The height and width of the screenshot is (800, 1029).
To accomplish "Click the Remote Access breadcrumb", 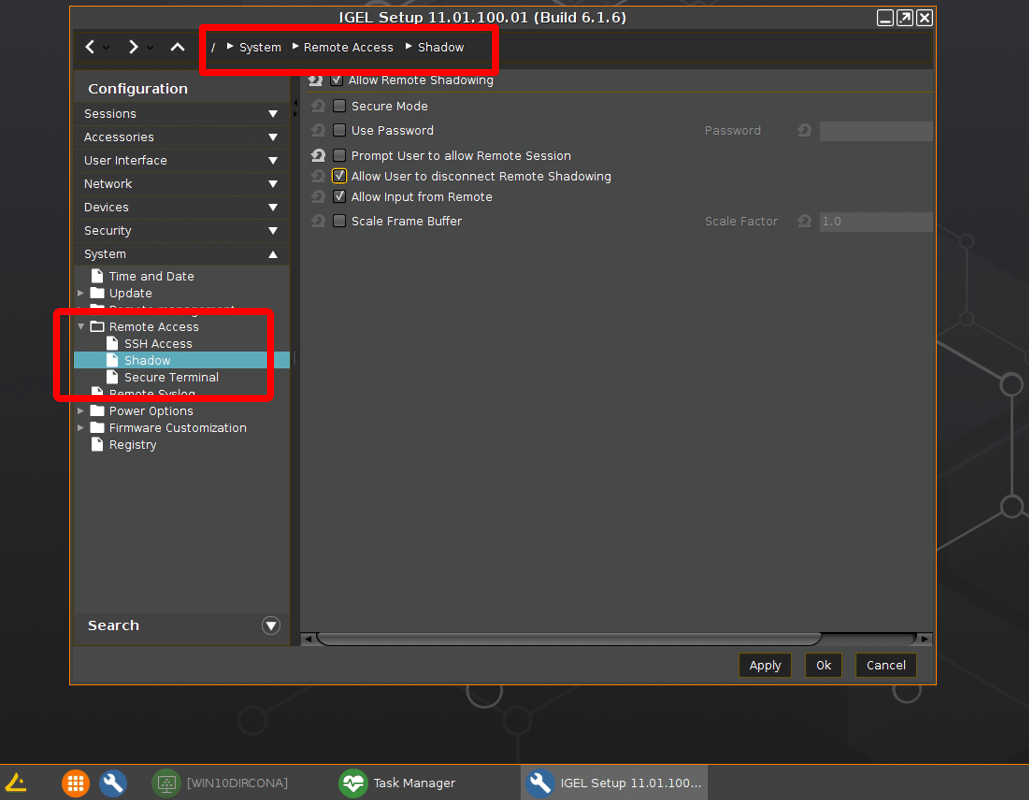I will [x=348, y=47].
